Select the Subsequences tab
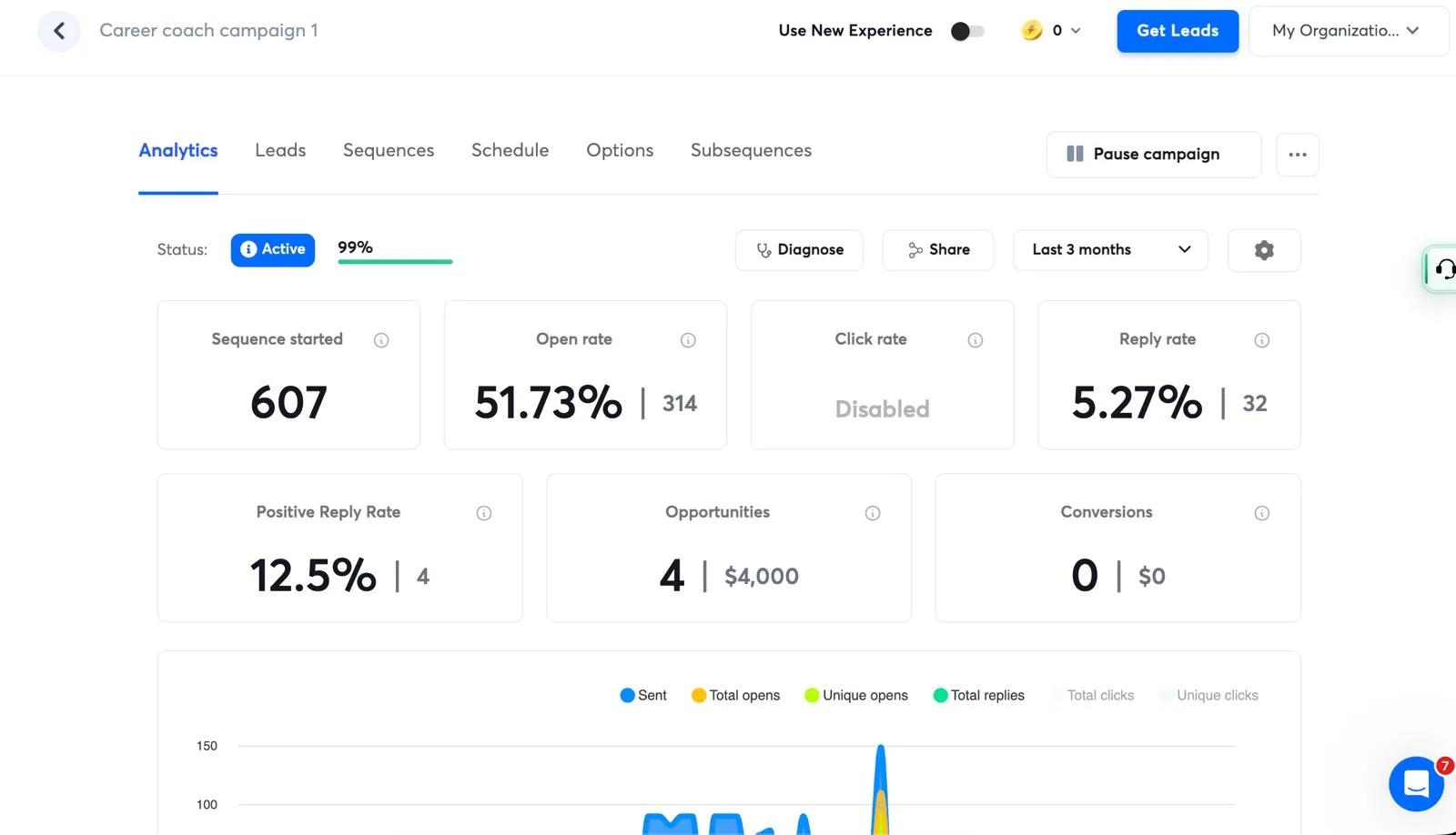 (751, 150)
